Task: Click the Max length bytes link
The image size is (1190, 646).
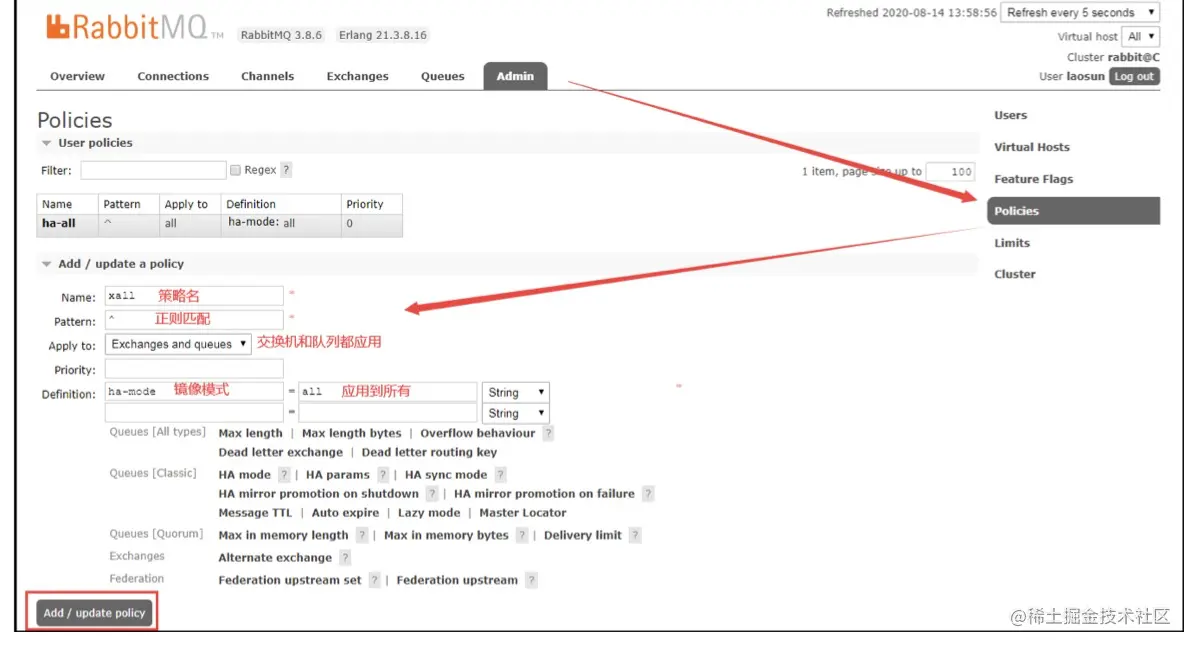Action: point(351,433)
